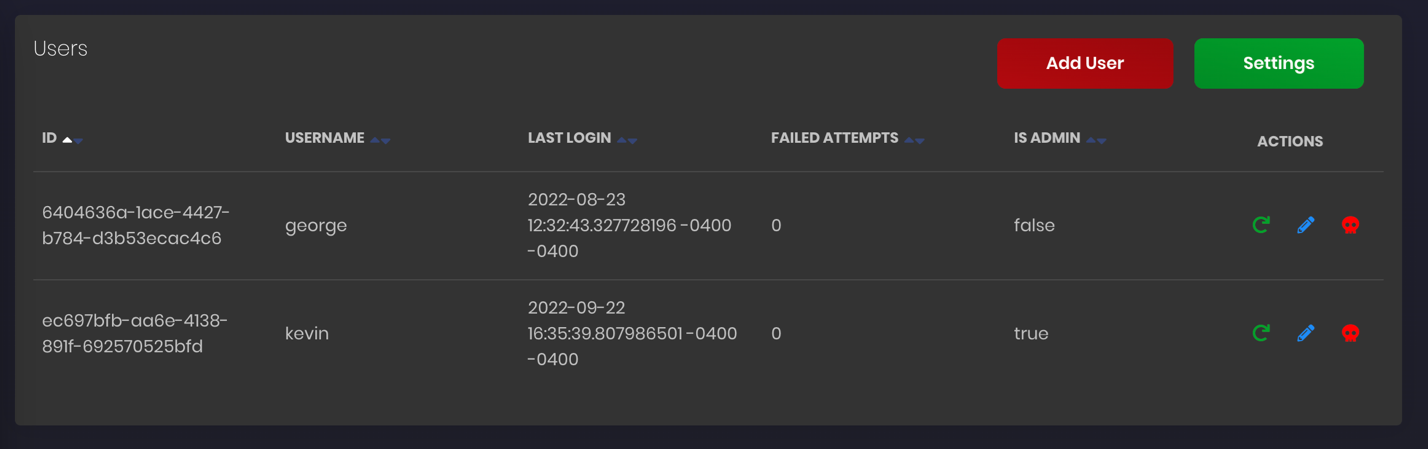Click the kevin username cell
The width and height of the screenshot is (1428, 449).
click(307, 334)
